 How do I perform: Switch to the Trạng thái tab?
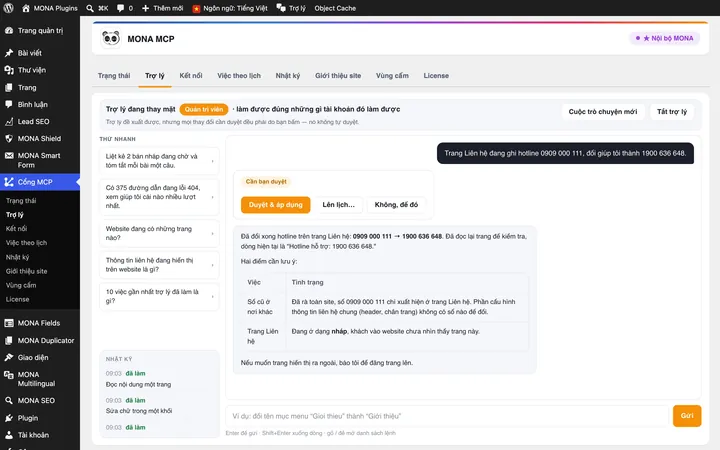coord(114,76)
